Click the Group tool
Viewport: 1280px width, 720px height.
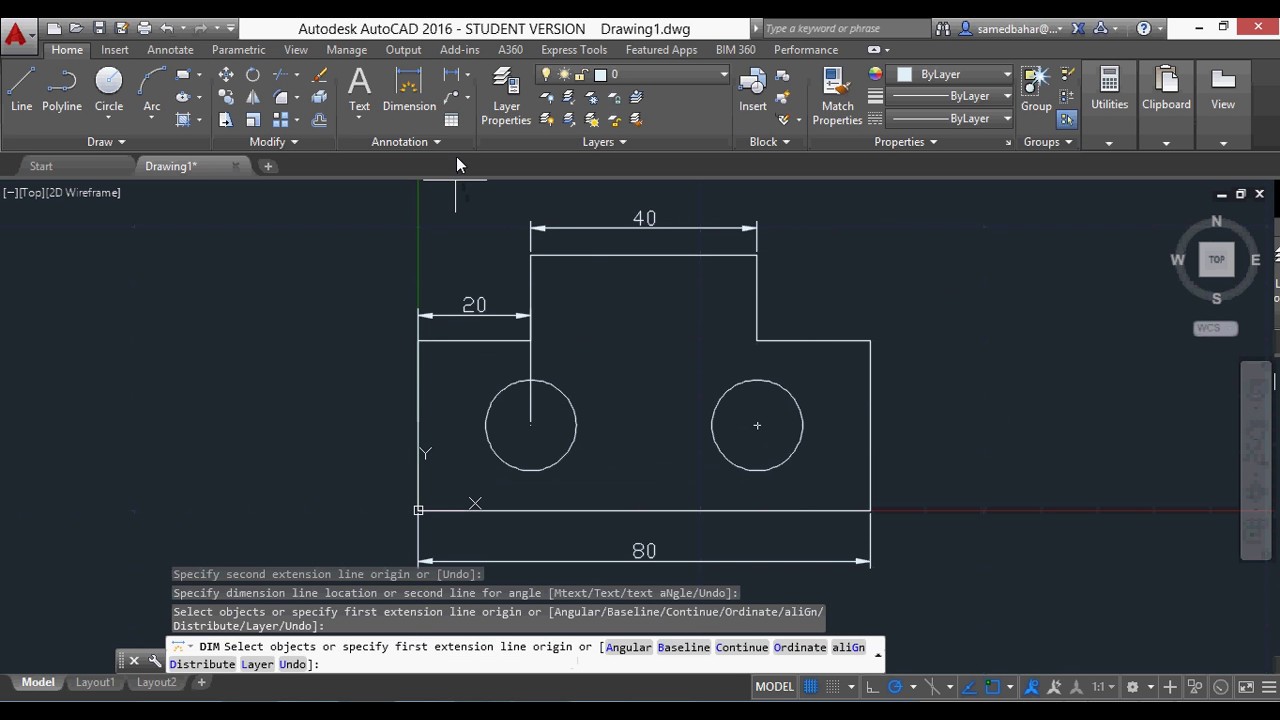pos(1036,89)
